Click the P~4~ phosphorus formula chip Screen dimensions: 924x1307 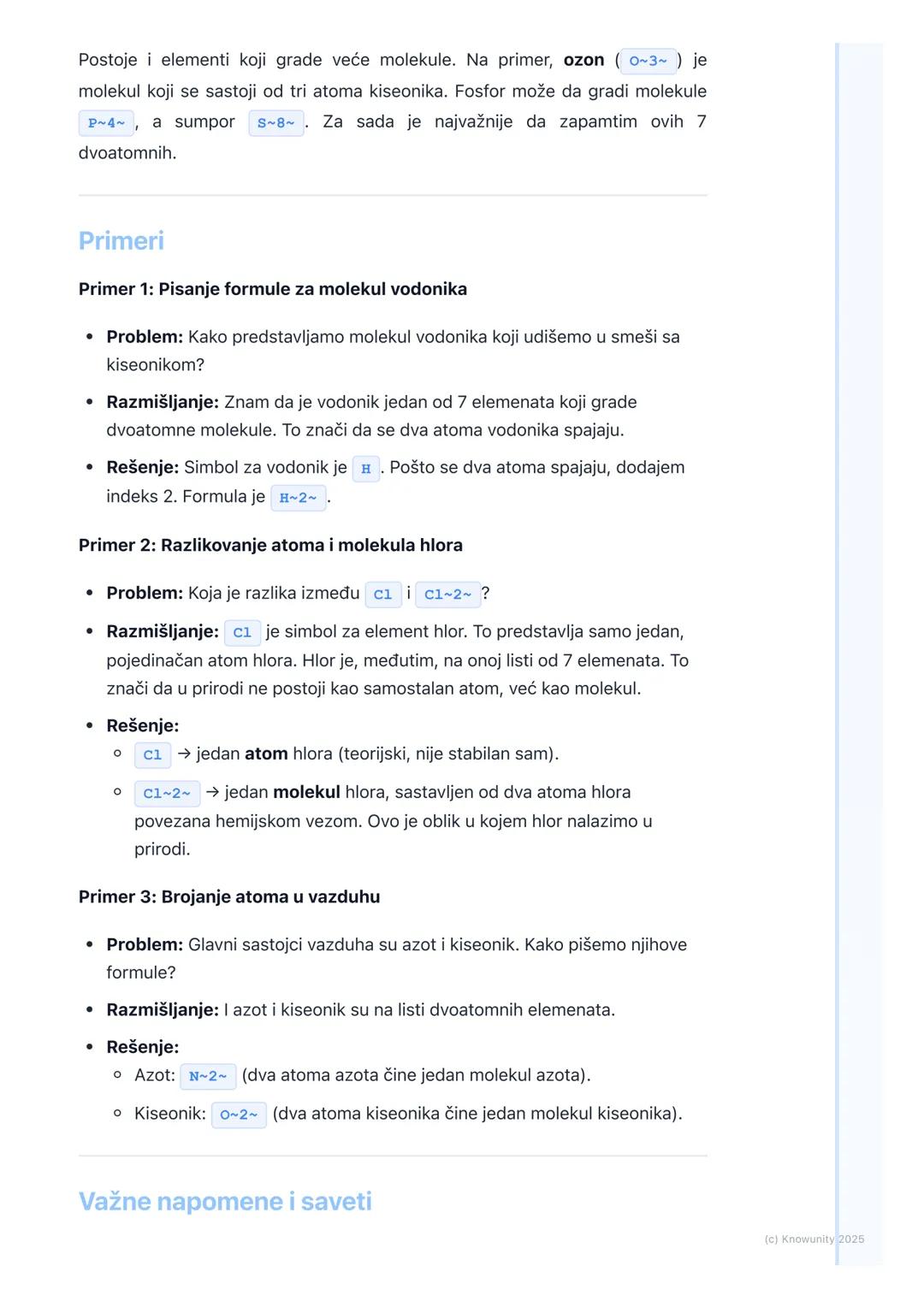tap(106, 123)
